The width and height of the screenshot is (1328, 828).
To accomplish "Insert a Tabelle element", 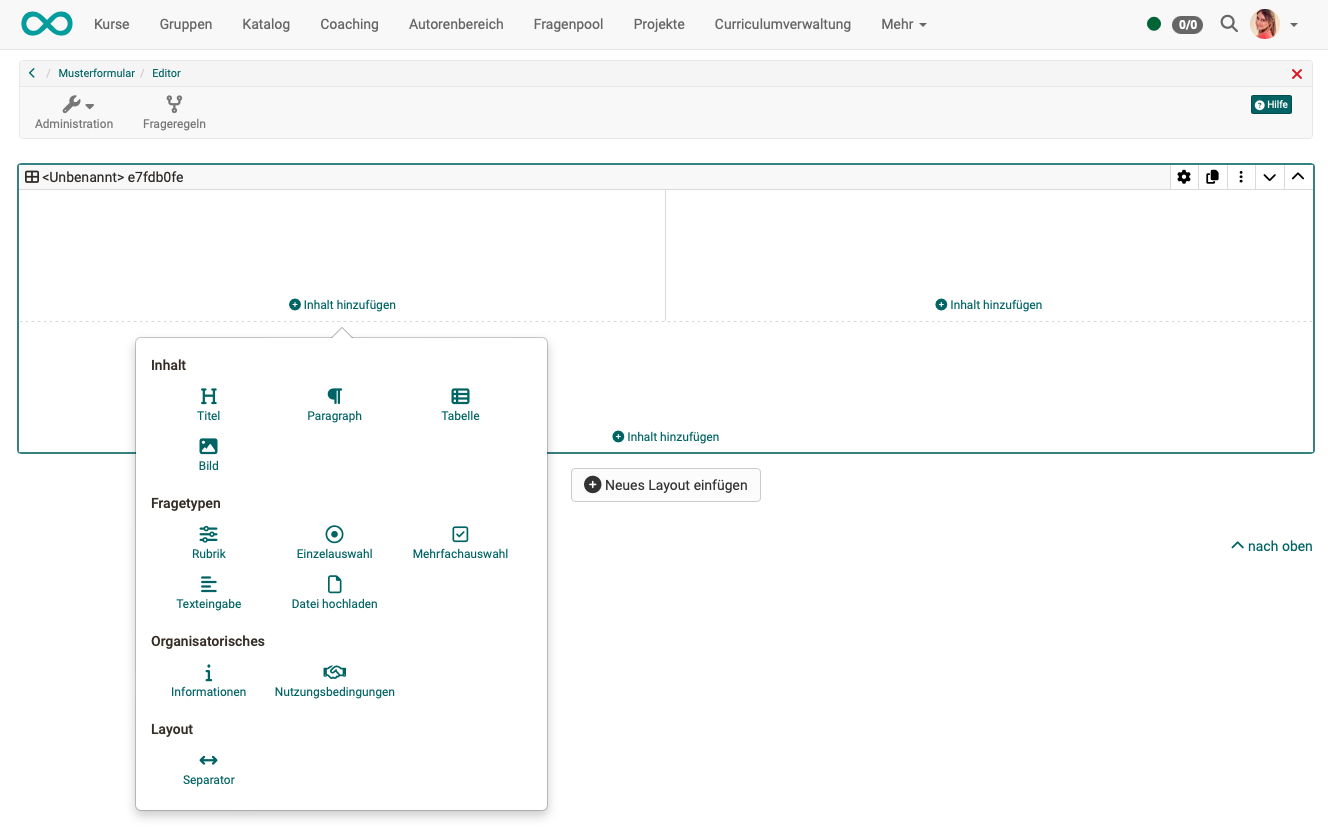I will click(x=460, y=404).
